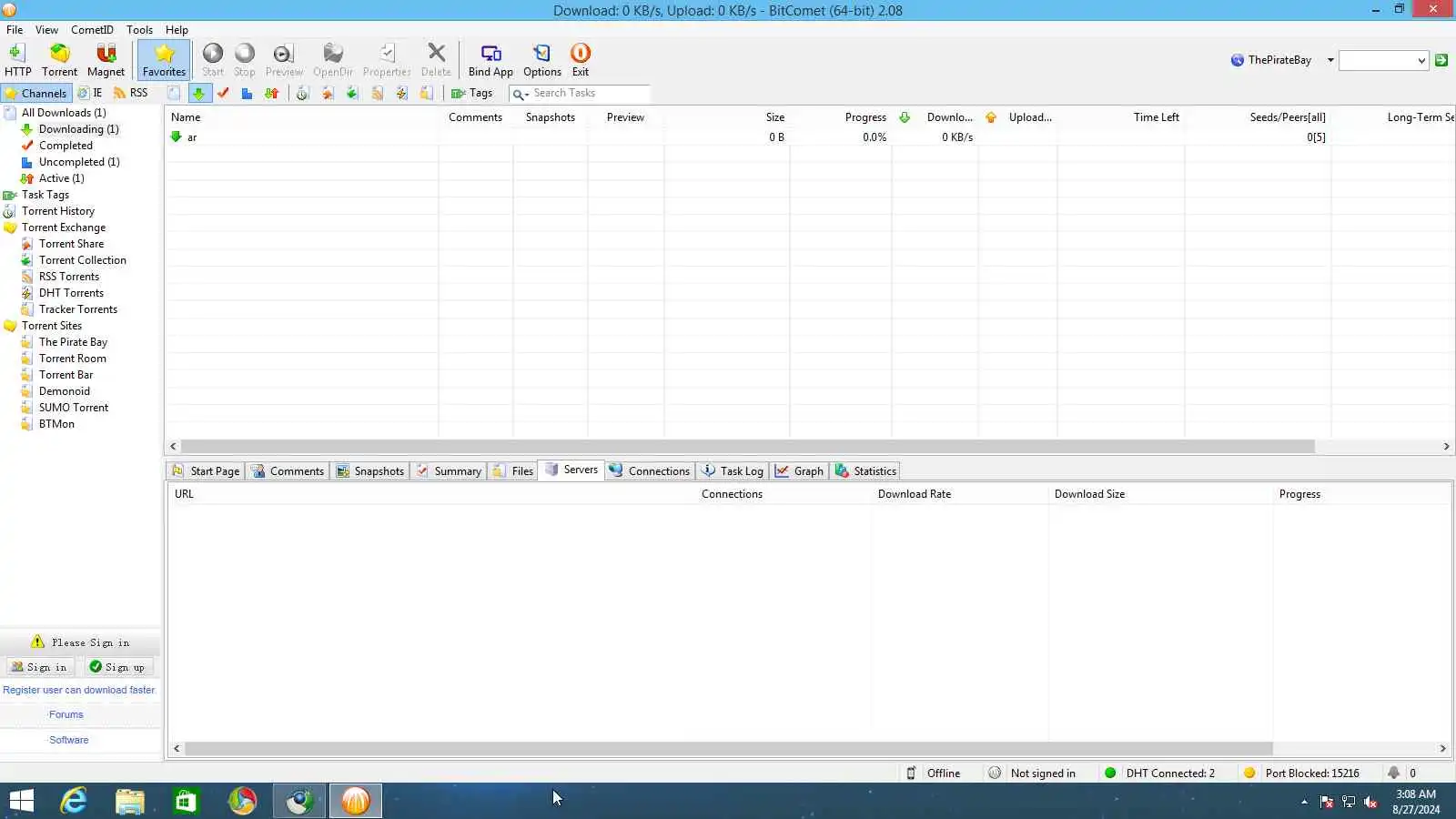Open the Software link
The image size is (1456, 819).
point(69,740)
